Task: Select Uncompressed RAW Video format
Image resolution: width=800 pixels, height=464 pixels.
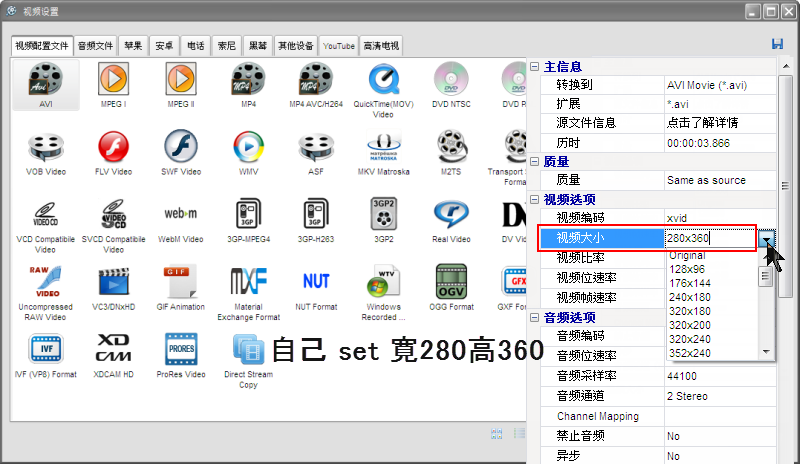Action: [x=46, y=281]
